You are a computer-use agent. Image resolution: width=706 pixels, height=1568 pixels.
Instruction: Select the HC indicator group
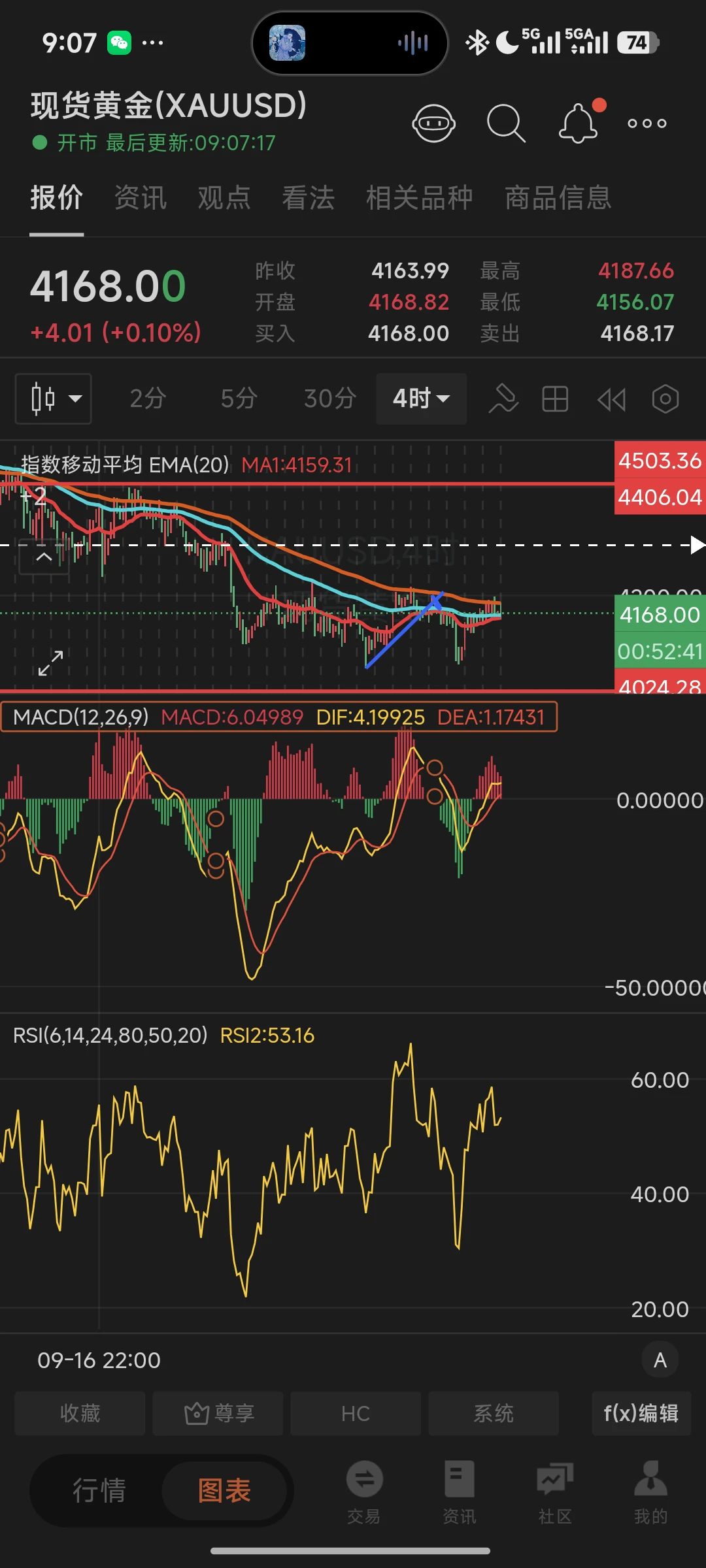tap(356, 1413)
